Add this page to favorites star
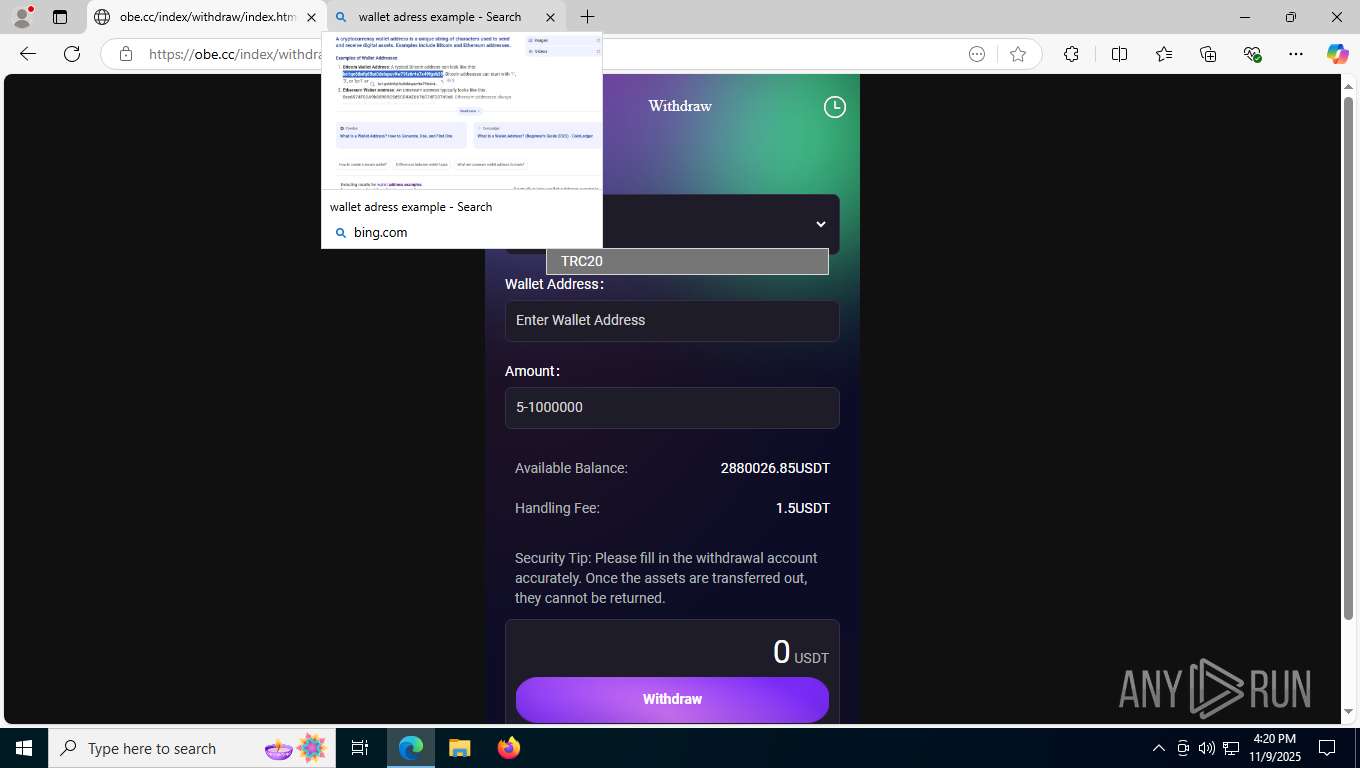 tap(1018, 54)
